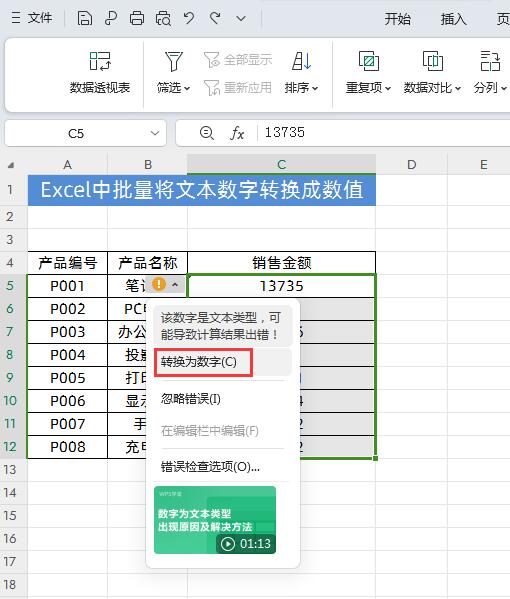Click the zoom magnifier icon in formula bar

207,133
